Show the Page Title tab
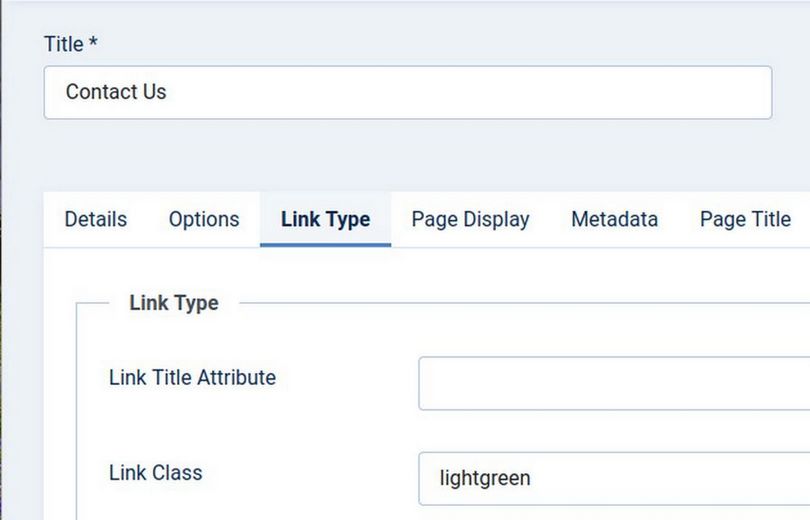This screenshot has height=520, width=810. [x=745, y=219]
